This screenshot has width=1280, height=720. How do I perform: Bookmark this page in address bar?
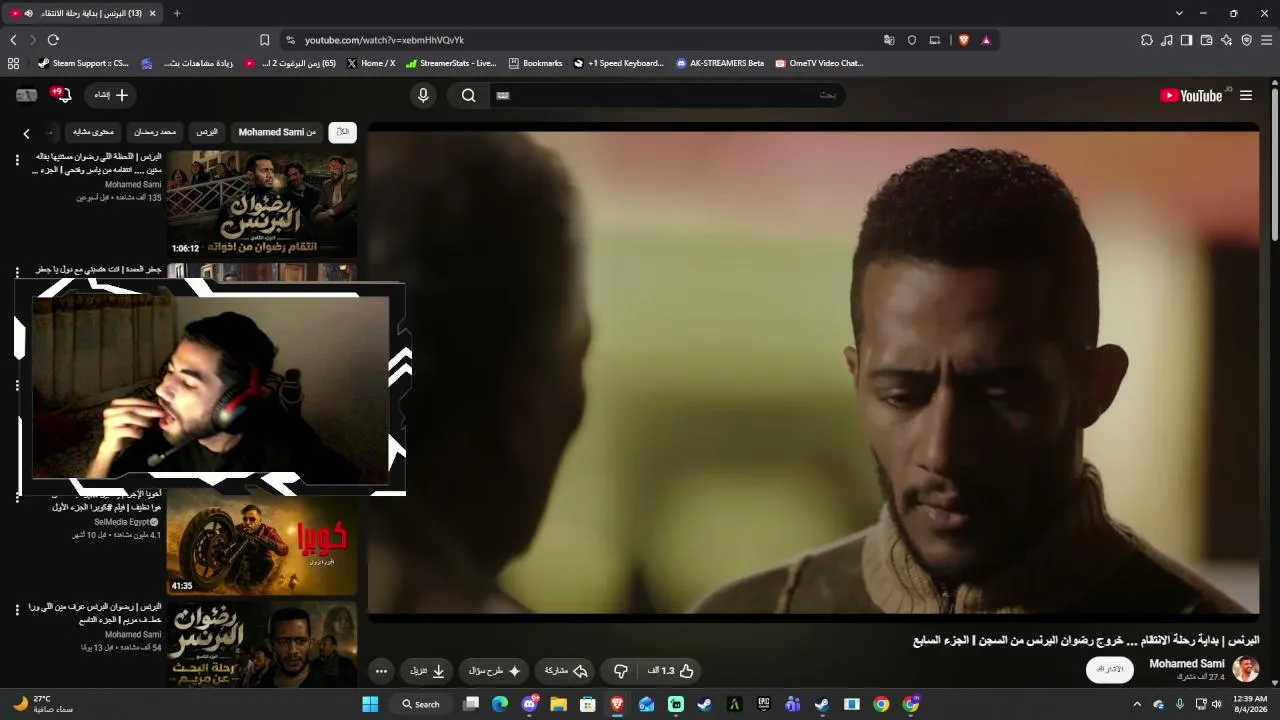pos(264,40)
